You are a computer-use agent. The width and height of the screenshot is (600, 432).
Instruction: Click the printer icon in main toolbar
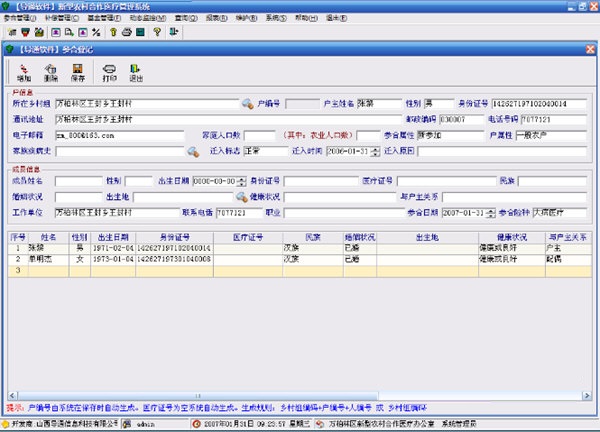[x=127, y=33]
